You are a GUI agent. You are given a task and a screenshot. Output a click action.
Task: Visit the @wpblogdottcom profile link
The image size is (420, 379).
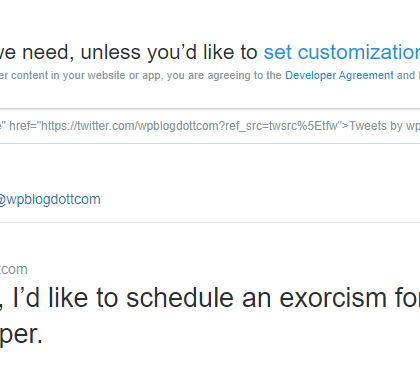tap(50, 199)
